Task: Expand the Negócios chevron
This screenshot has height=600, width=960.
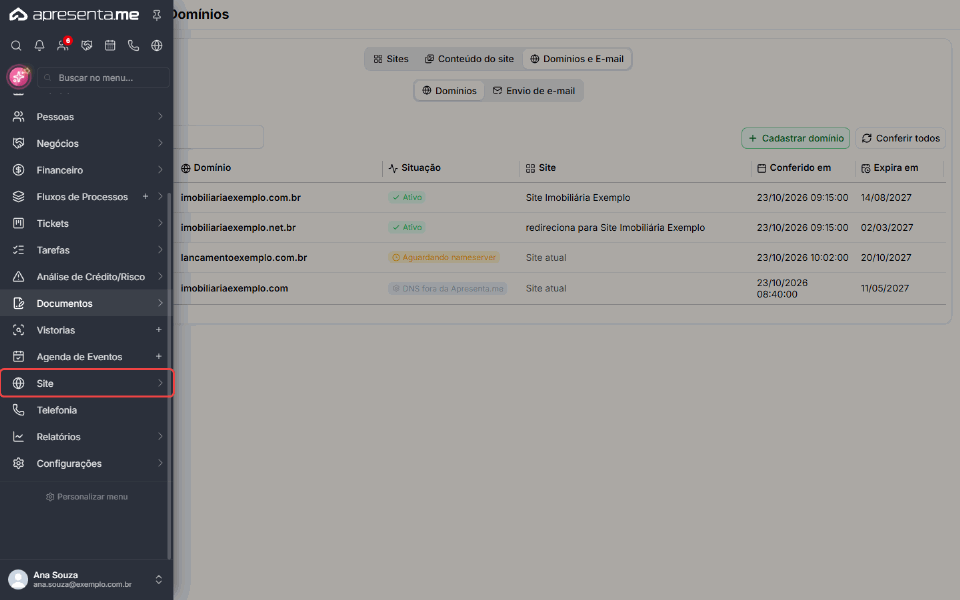Action: coord(160,143)
